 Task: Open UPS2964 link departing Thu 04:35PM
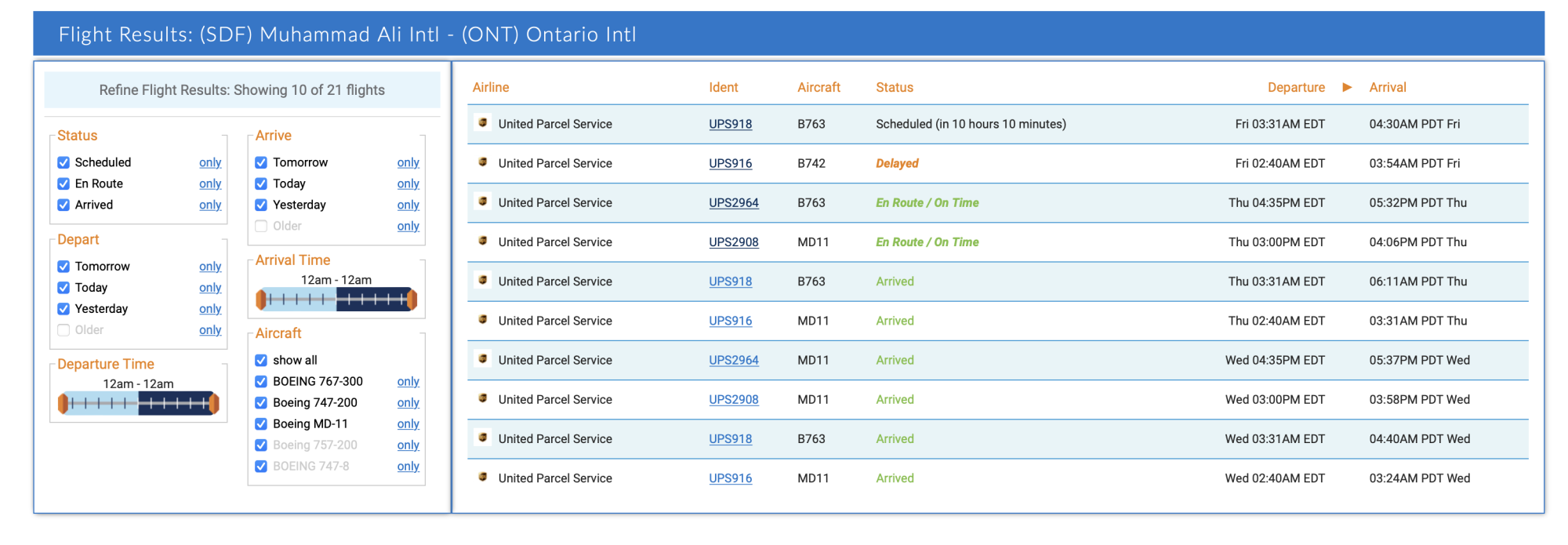734,202
